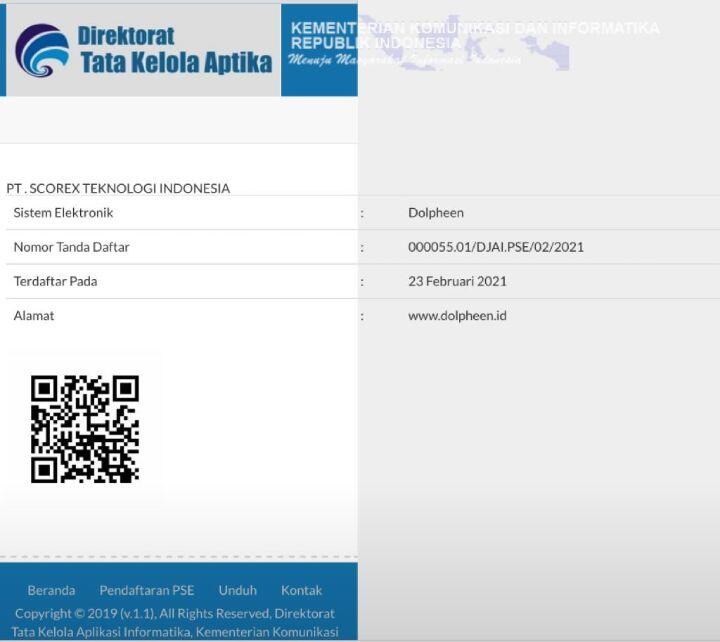The width and height of the screenshot is (720, 642).
Task: Click the www.dolpheen.id address
Action: pyautogui.click(x=457, y=315)
